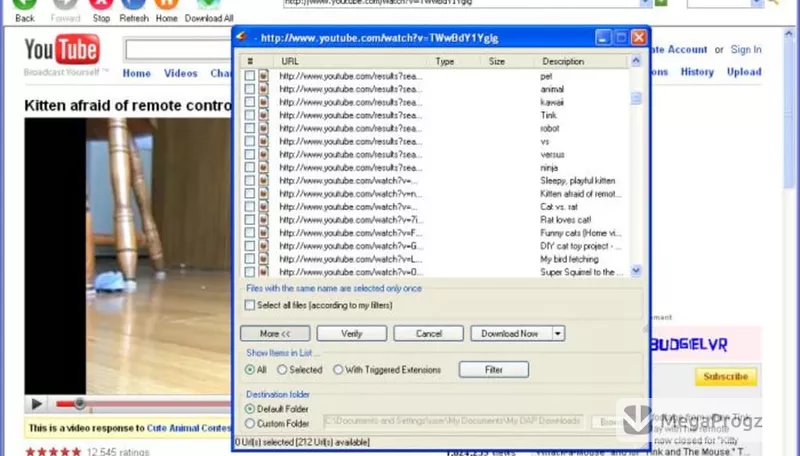Click the Verify button

click(x=352, y=334)
